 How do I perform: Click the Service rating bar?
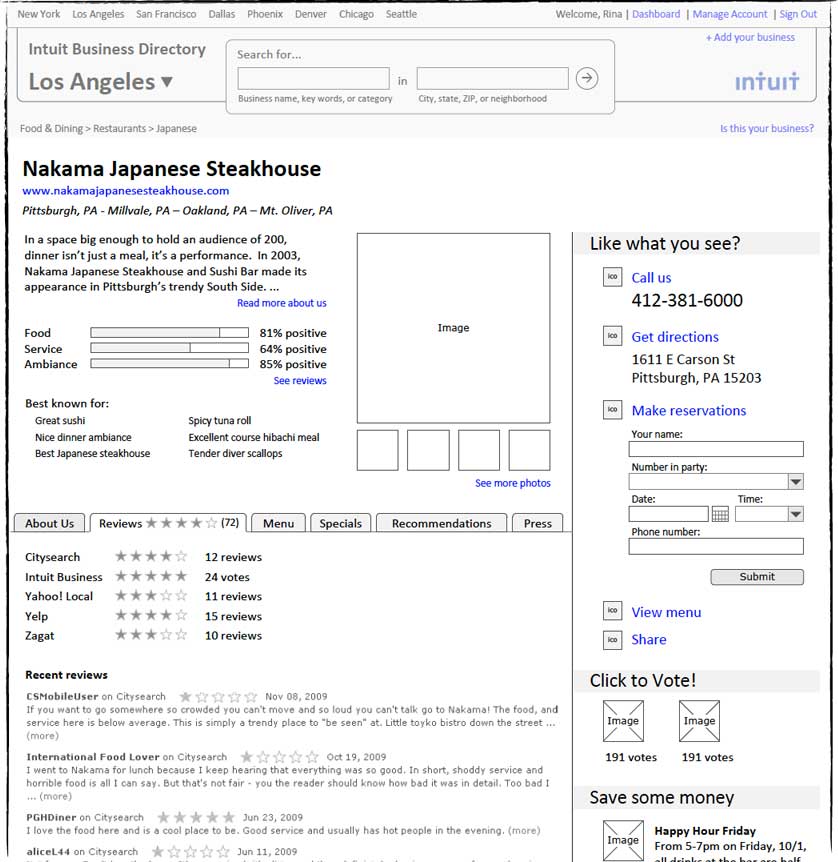(x=169, y=348)
